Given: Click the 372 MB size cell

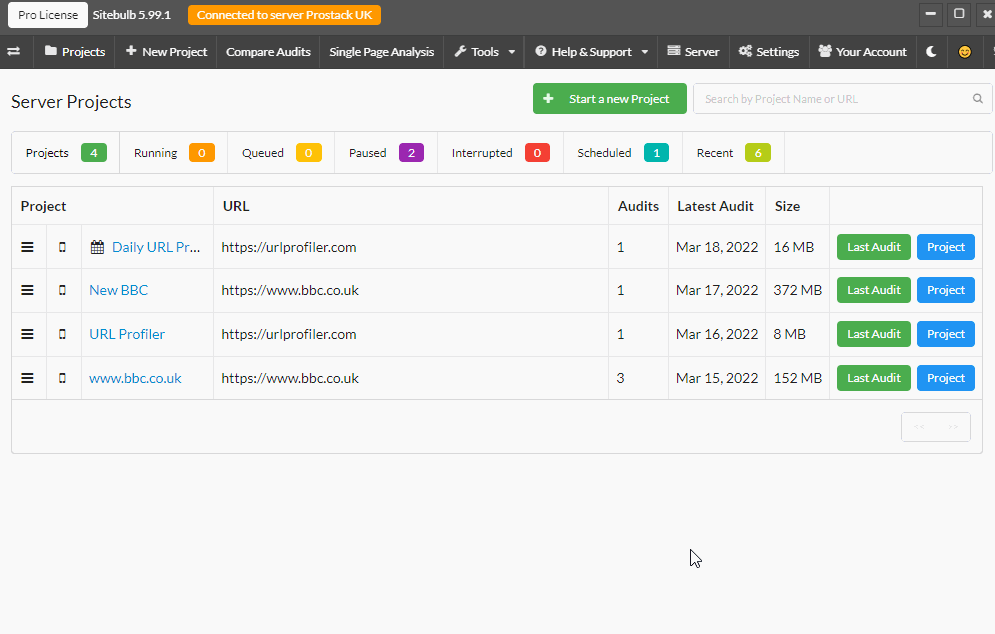Looking at the screenshot, I should click(x=798, y=290).
